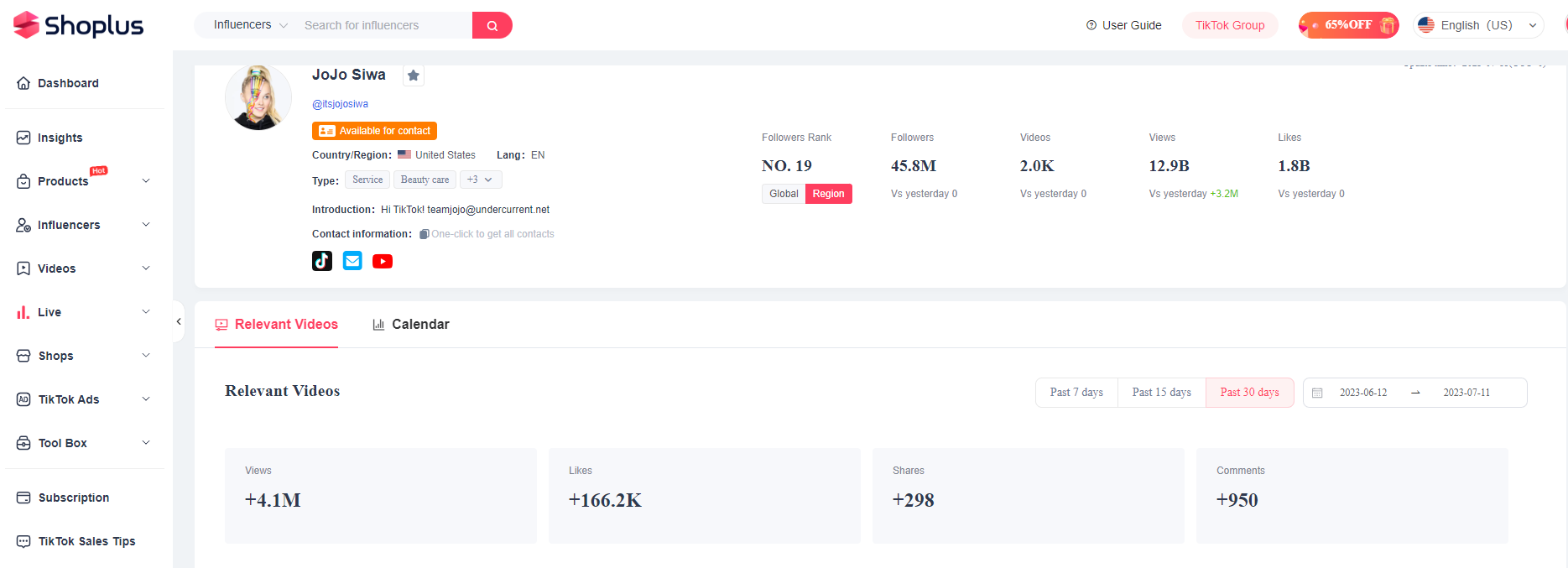Open the Influencers search category dropdown
The image size is (1568, 568).
tap(250, 25)
